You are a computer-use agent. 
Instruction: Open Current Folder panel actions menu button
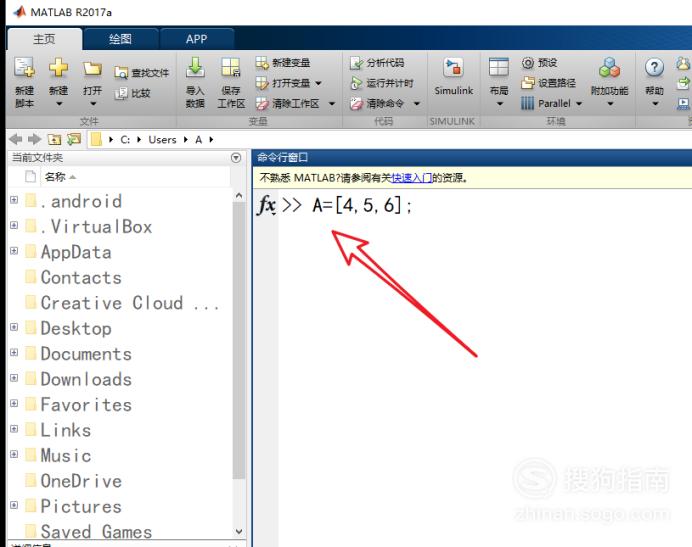(236, 158)
